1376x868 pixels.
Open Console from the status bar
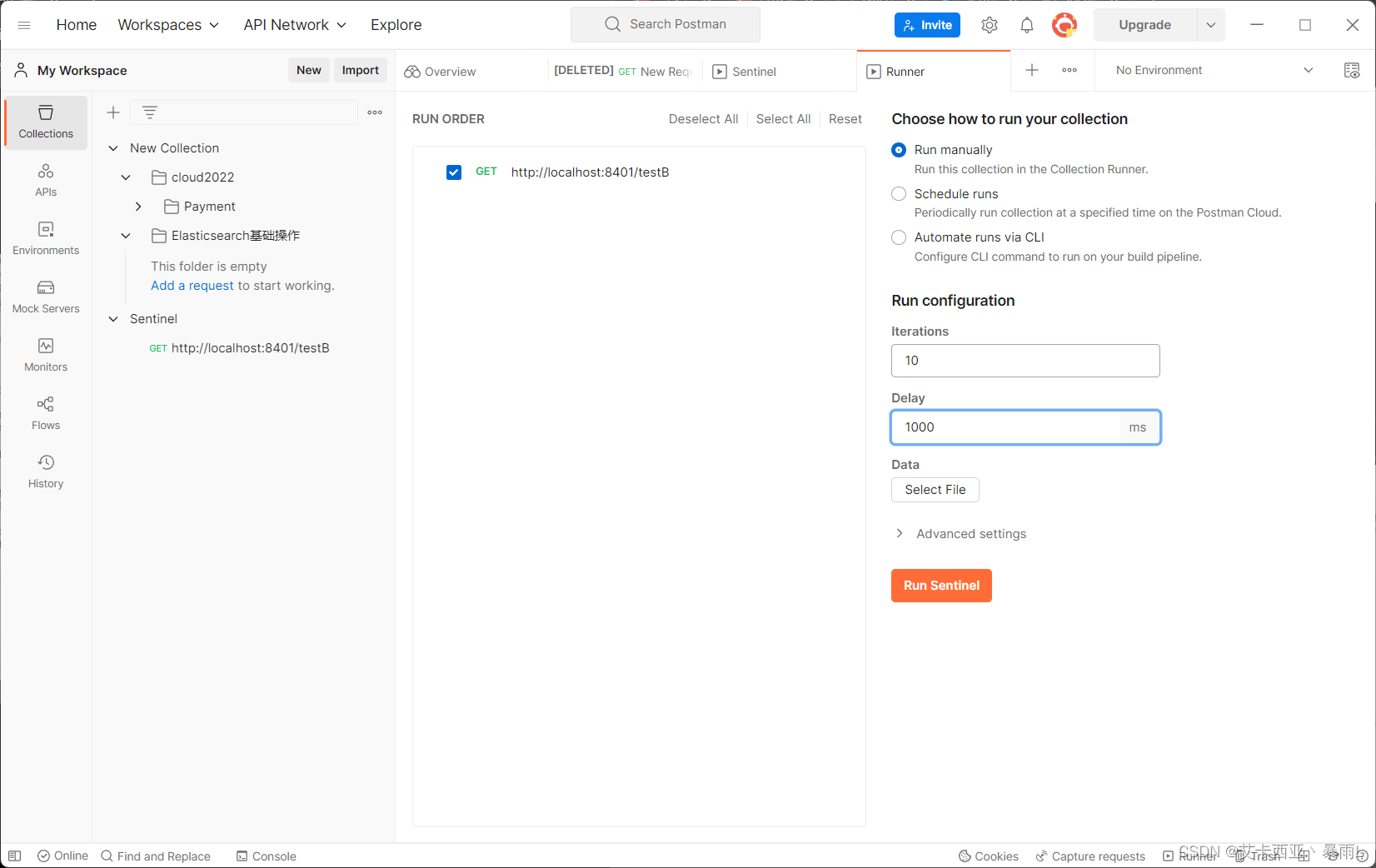pyautogui.click(x=267, y=856)
